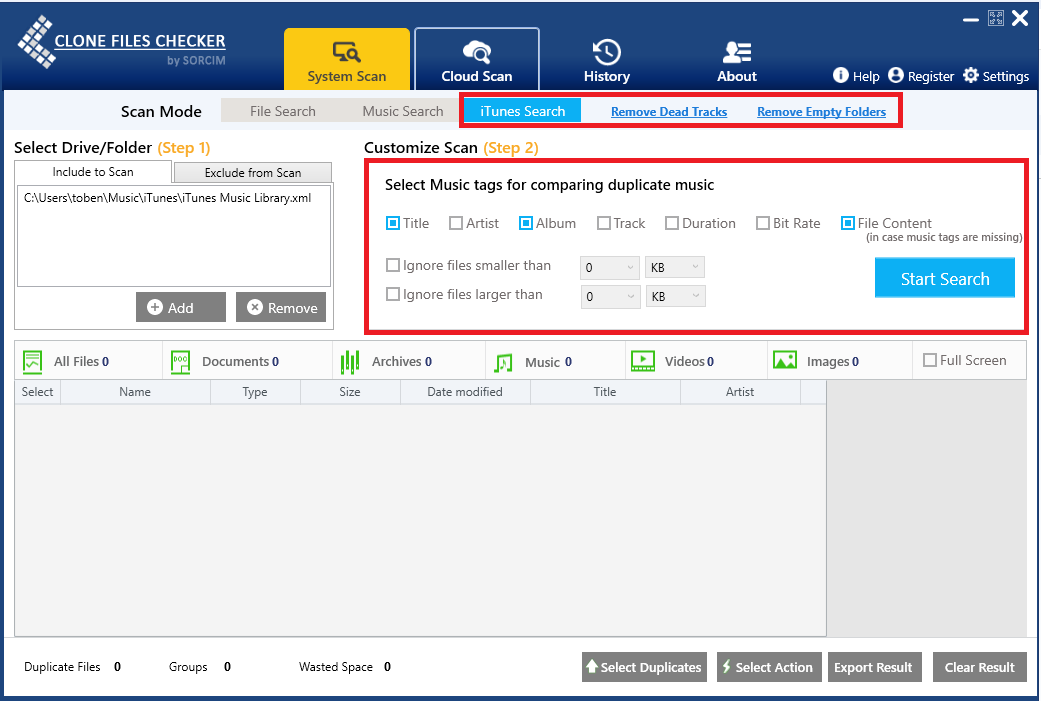Expand the larger-than KB unit dropdown
The height and width of the screenshot is (701, 1041).
pyautogui.click(x=675, y=297)
